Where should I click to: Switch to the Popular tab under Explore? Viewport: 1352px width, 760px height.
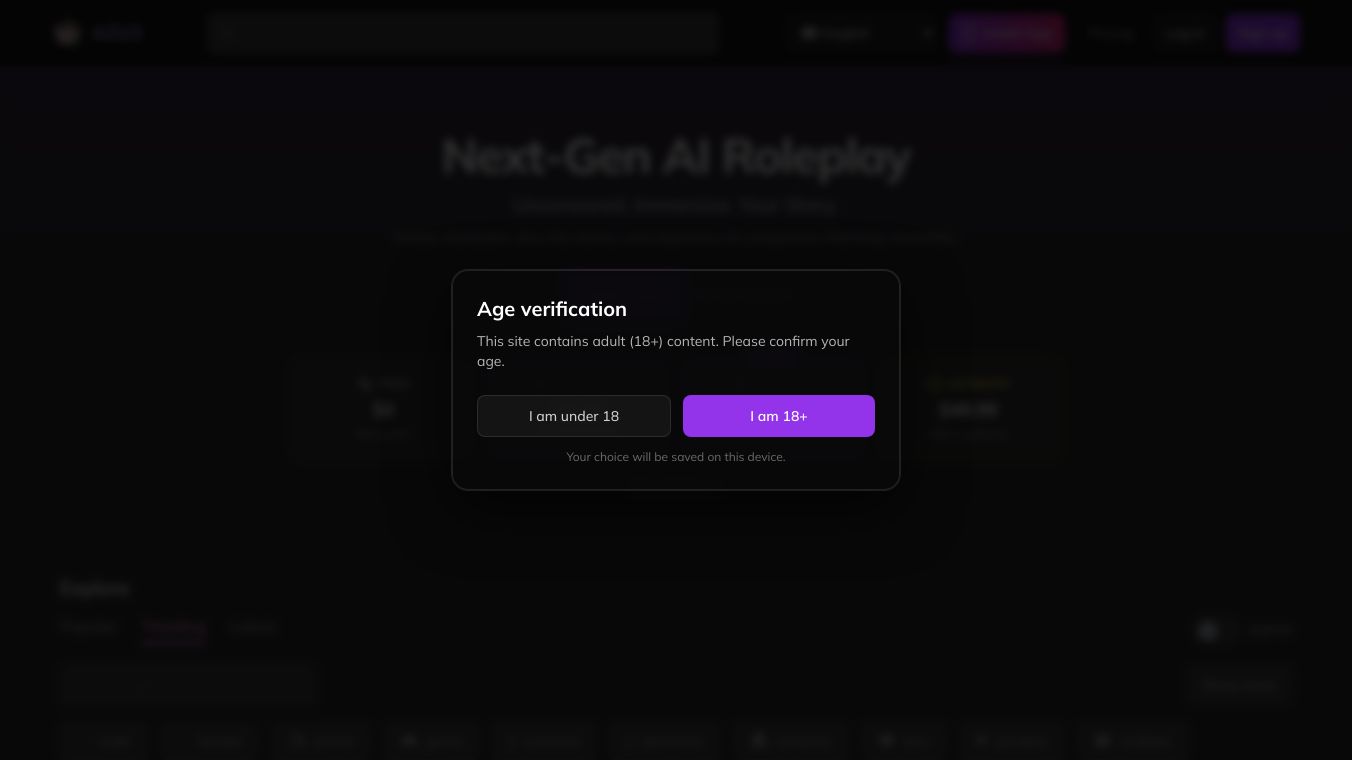click(89, 628)
